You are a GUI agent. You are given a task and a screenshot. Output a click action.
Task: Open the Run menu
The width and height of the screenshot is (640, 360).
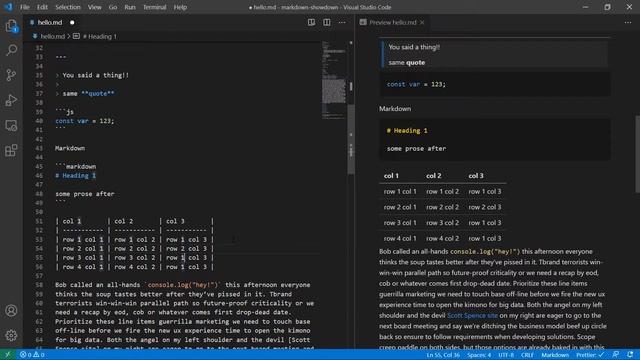(130, 7)
